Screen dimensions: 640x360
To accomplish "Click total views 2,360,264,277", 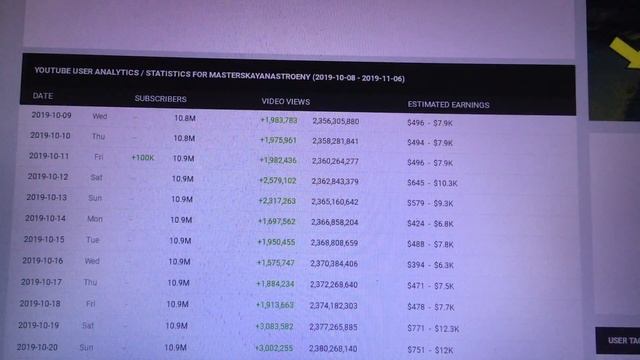I will pyautogui.click(x=336, y=161).
